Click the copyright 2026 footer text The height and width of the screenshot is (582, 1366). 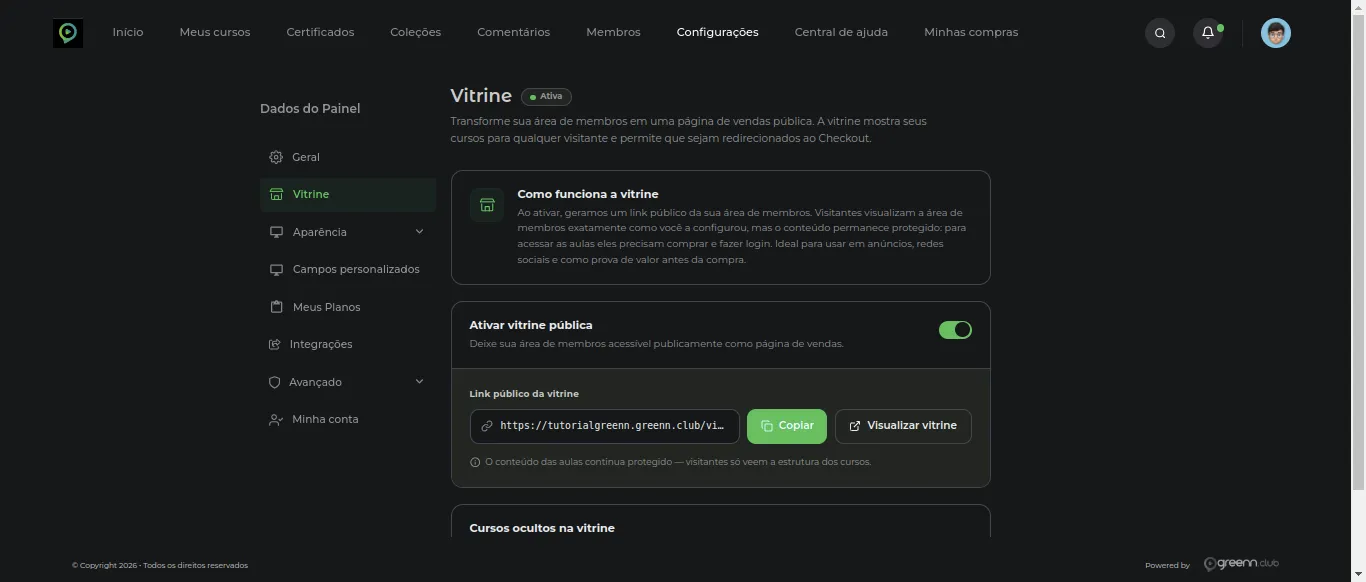[x=160, y=565]
